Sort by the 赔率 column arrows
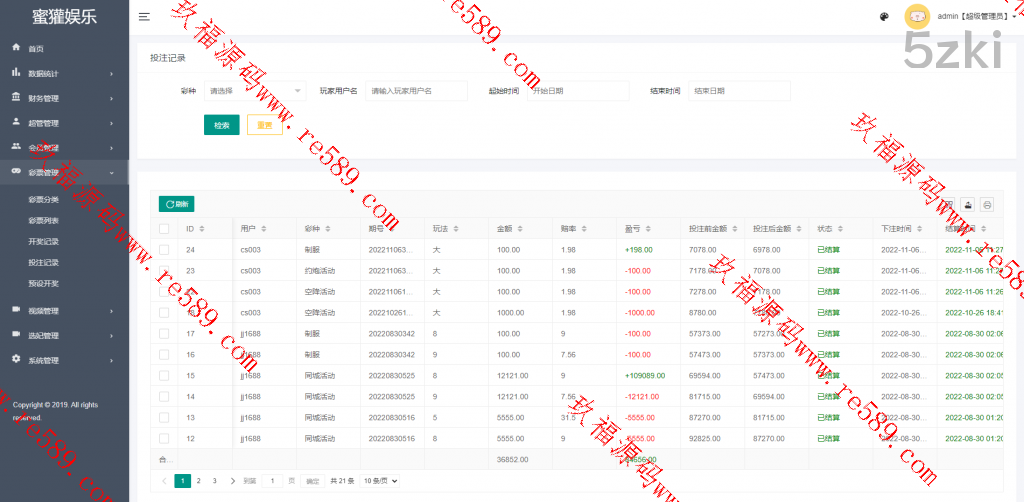Screen dimensions: 1024x502 point(584,229)
